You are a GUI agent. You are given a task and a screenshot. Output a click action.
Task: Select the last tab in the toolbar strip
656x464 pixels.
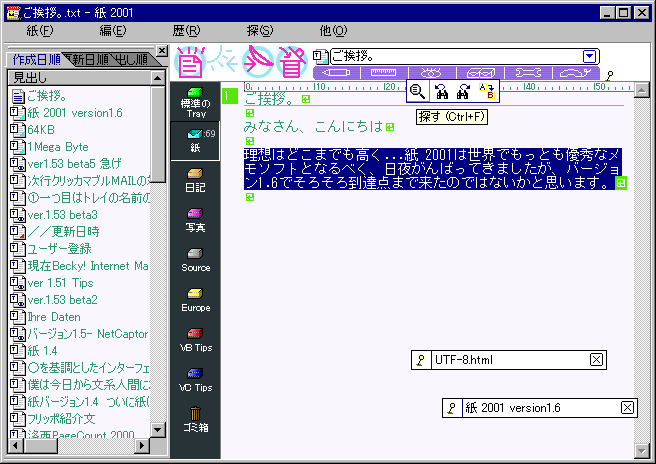point(576,73)
